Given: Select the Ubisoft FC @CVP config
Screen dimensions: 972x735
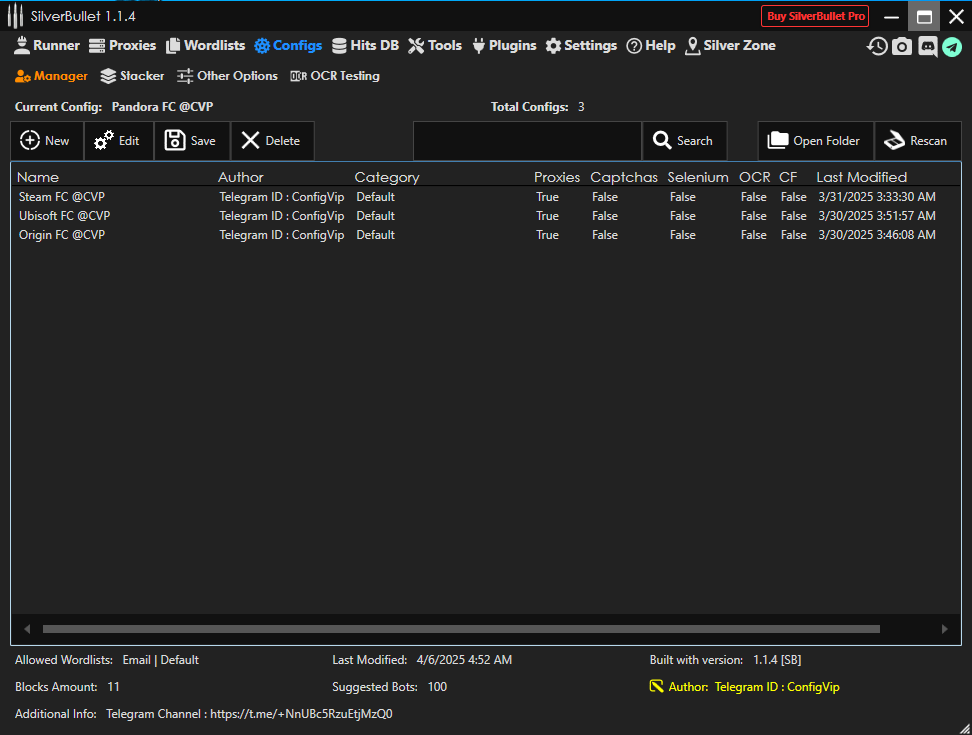Looking at the screenshot, I should tap(485, 216).
